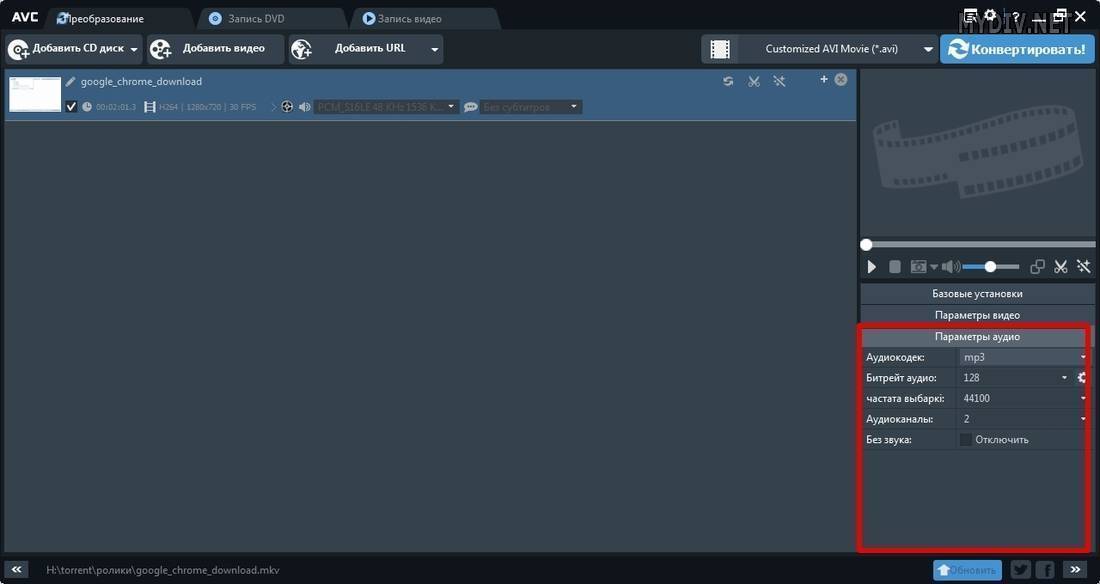
Task: Click the magic wand icon under the preview
Action: (x=1084, y=267)
